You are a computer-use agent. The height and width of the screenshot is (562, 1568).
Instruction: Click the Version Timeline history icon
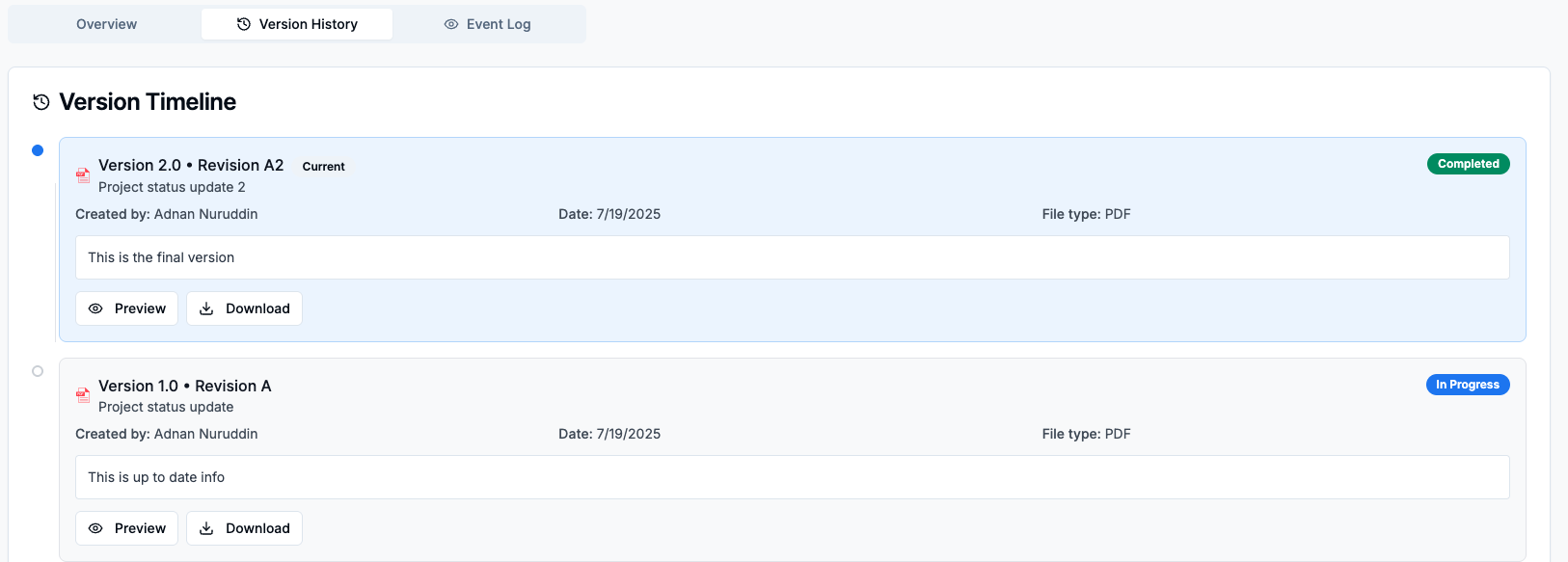click(x=41, y=102)
